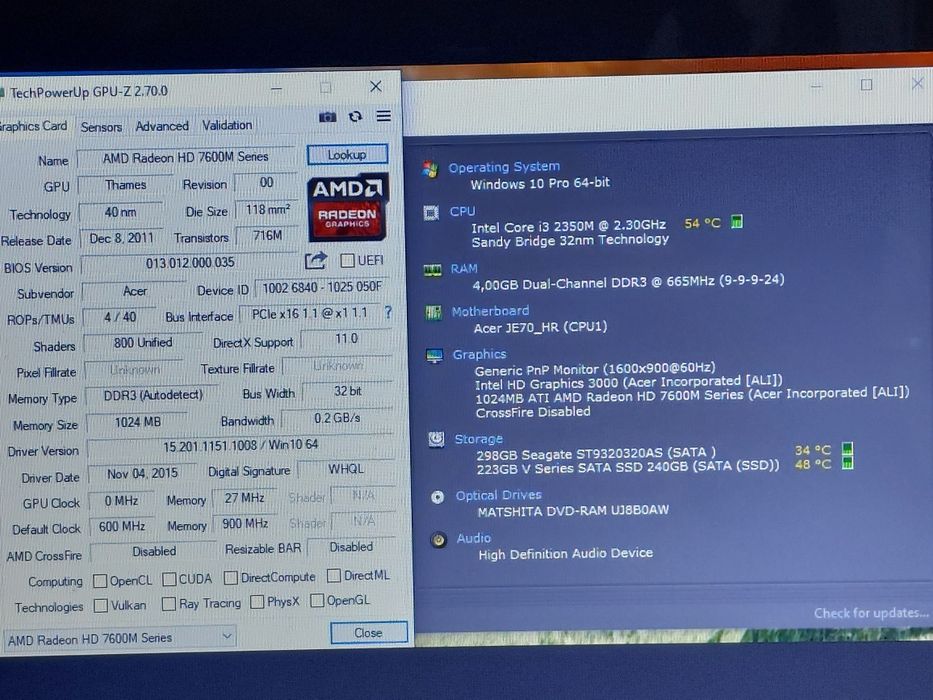The width and height of the screenshot is (933, 700).
Task: Click the Bus Interface PCIe x16 field
Action: 309,313
